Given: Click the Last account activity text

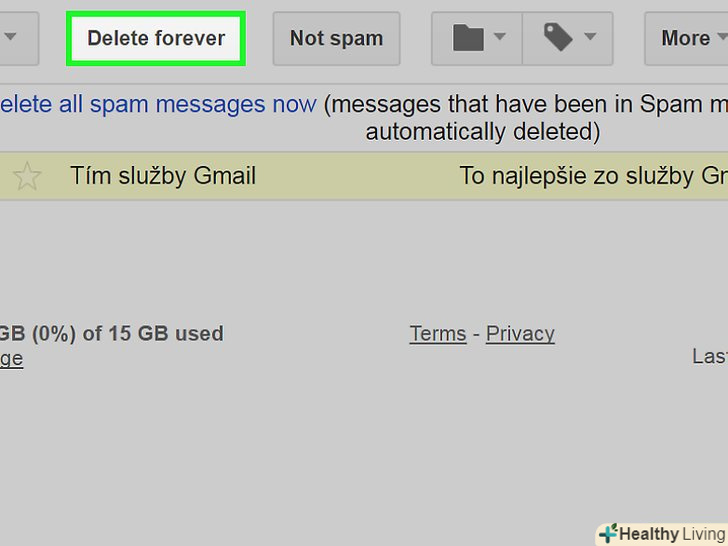Looking at the screenshot, I should click(x=709, y=356).
